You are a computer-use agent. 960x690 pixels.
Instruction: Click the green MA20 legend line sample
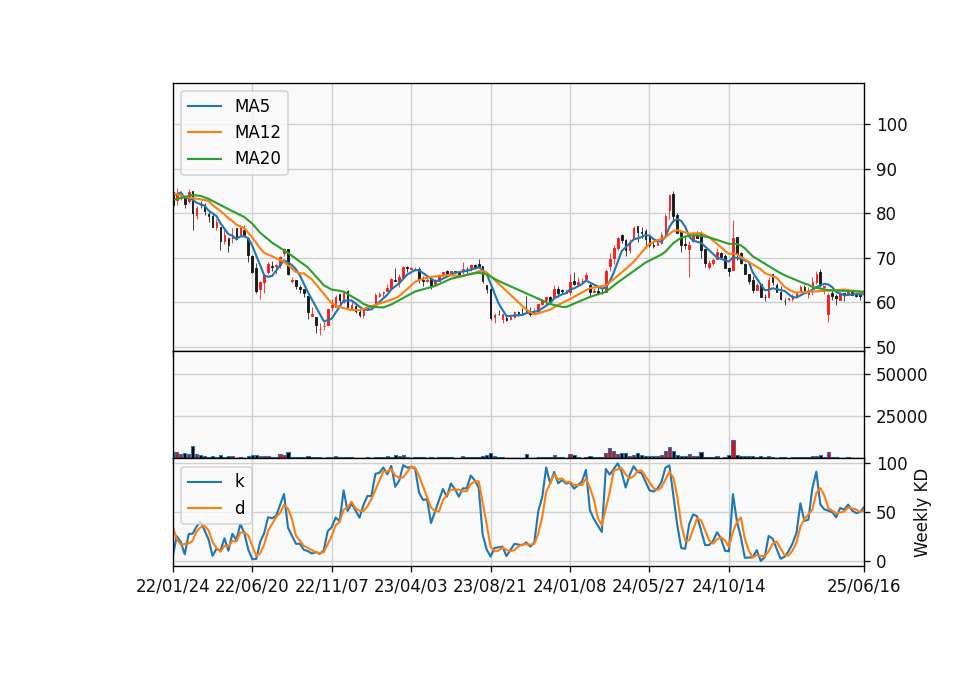[x=204, y=159]
